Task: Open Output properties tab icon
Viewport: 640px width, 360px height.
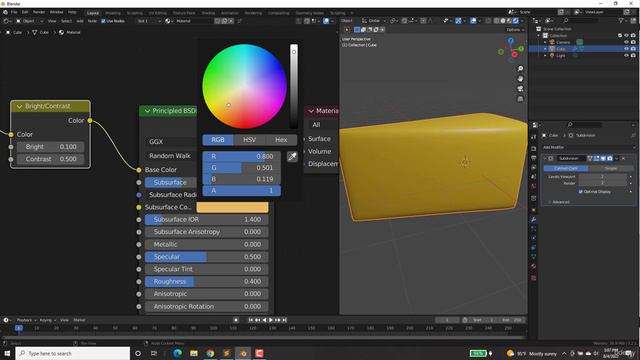Action: coord(533,158)
